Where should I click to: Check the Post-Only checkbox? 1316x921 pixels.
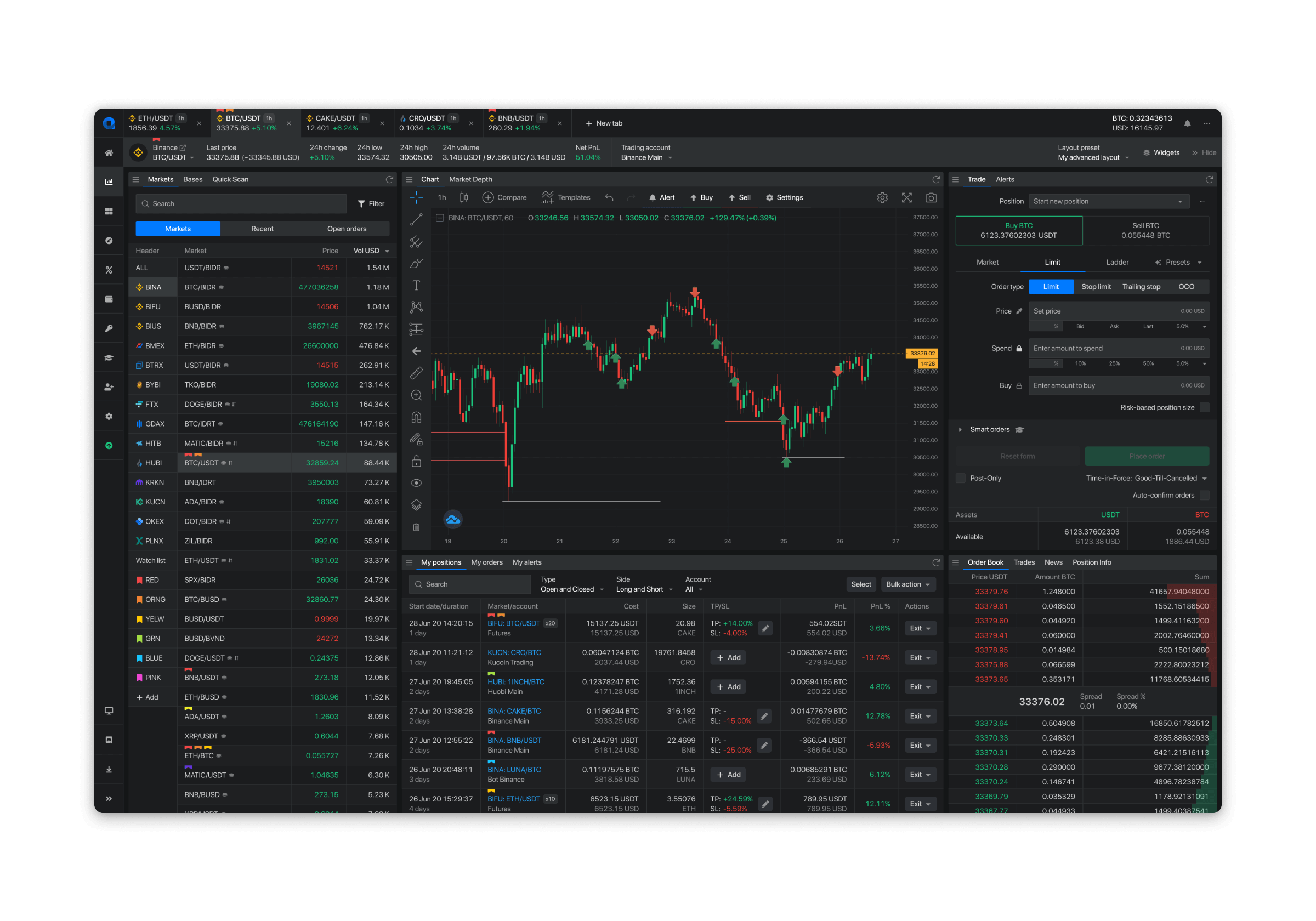[x=961, y=479]
